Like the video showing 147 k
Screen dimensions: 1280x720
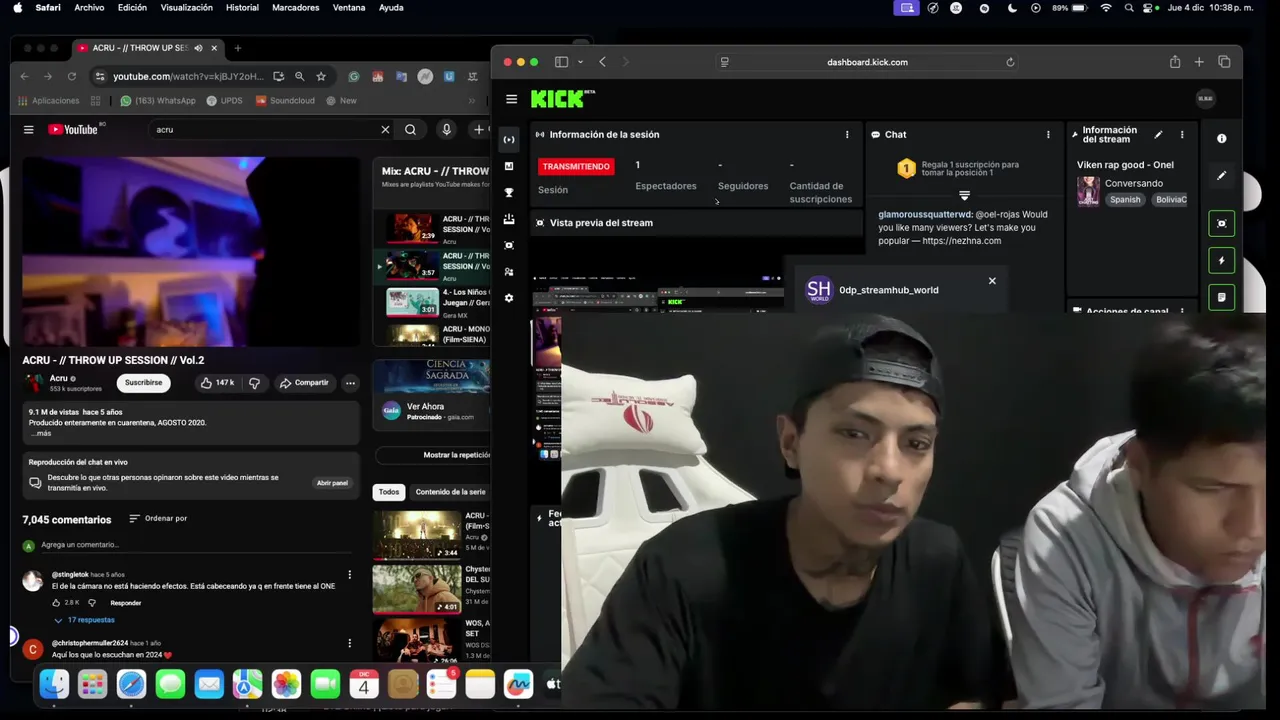click(216, 383)
